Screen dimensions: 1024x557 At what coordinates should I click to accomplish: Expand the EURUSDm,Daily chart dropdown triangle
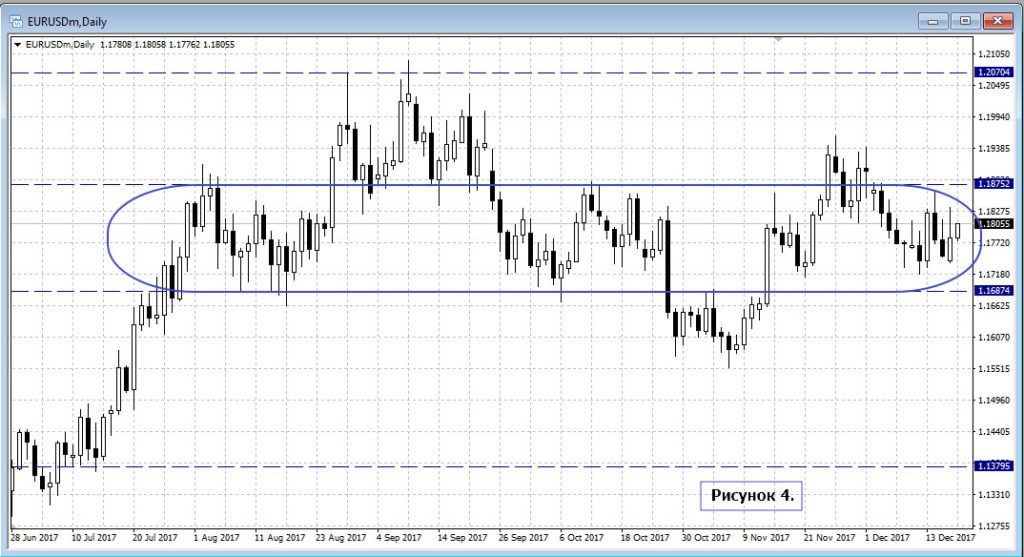17,44
